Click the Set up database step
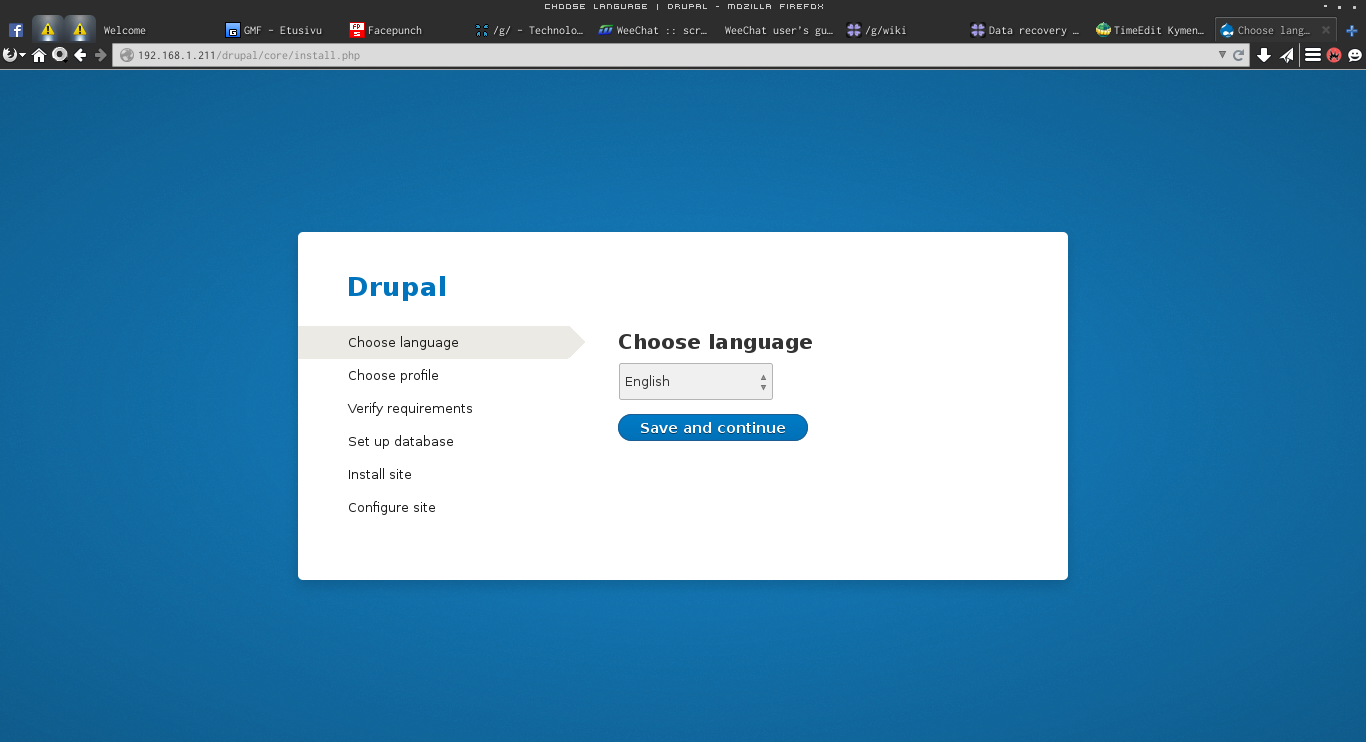This screenshot has width=1366, height=742. pos(401,441)
